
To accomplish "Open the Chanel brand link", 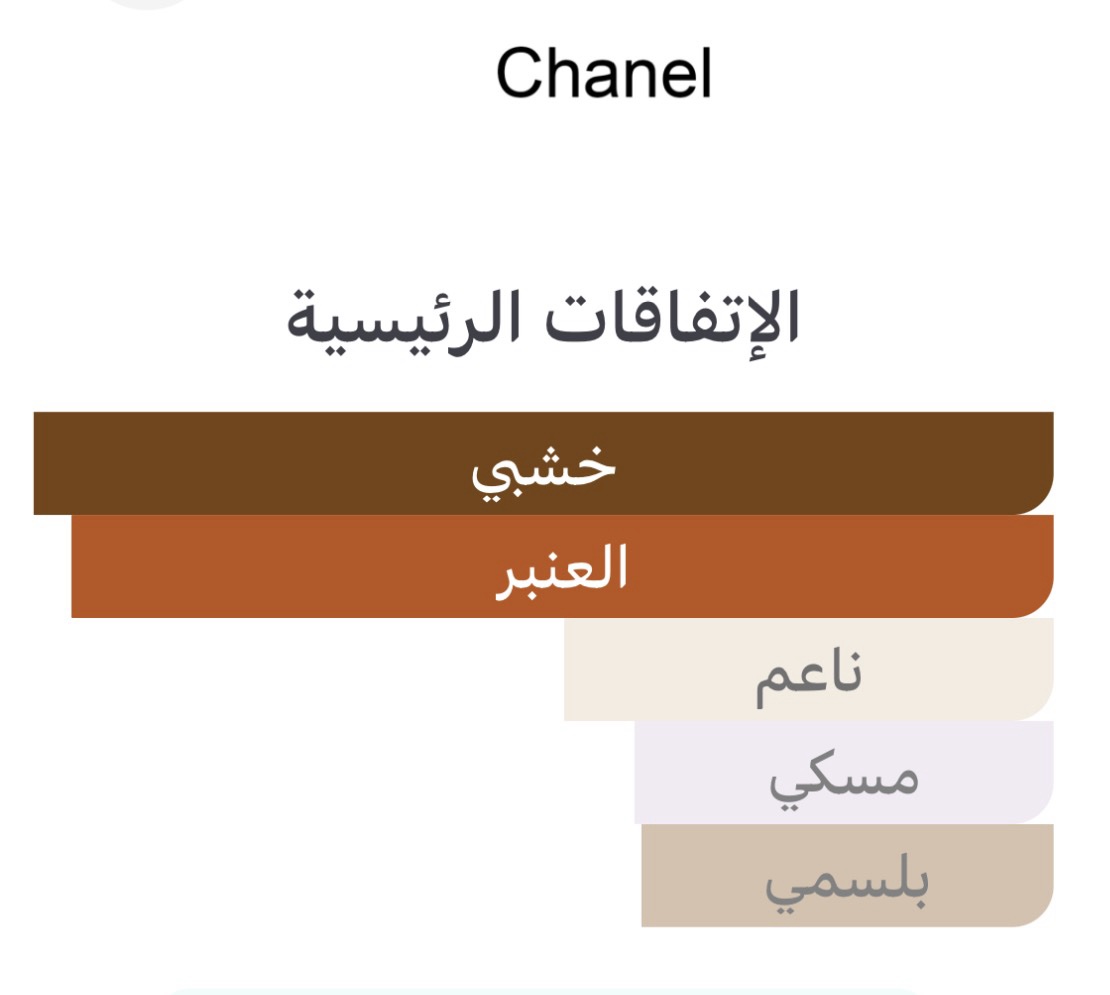I will point(603,74).
